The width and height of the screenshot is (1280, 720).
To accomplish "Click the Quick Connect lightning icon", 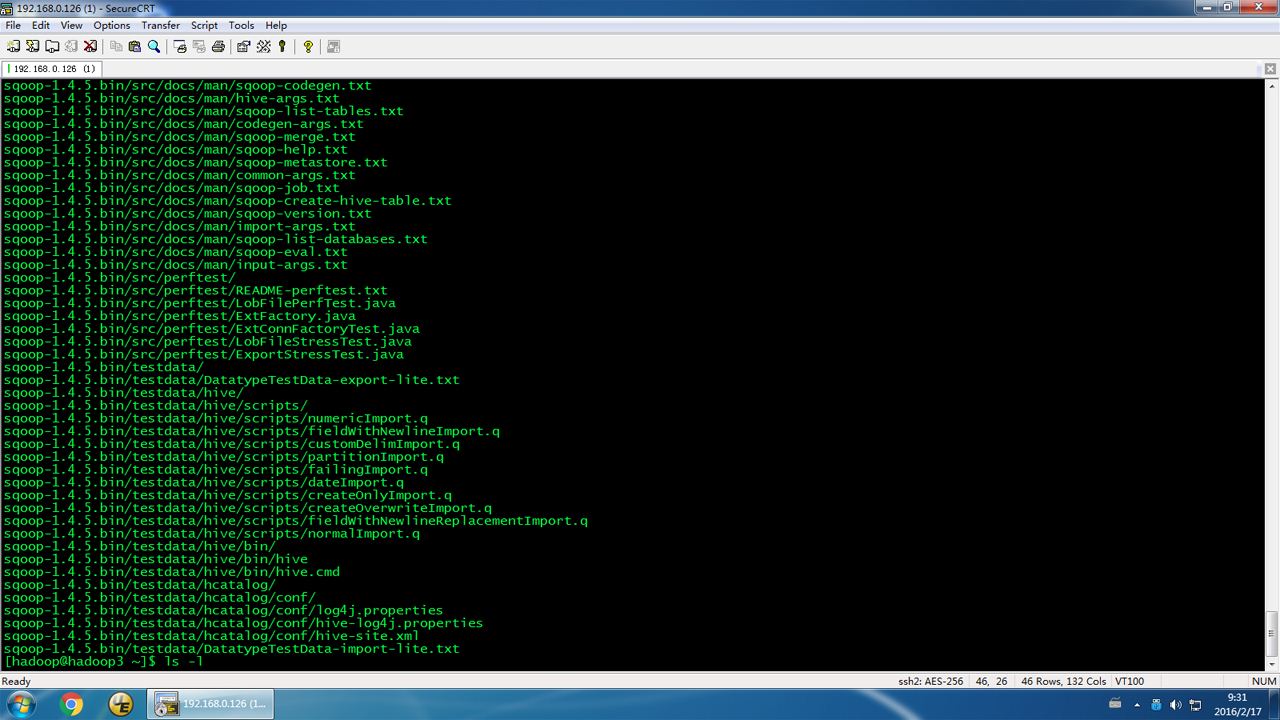I will [32, 46].
